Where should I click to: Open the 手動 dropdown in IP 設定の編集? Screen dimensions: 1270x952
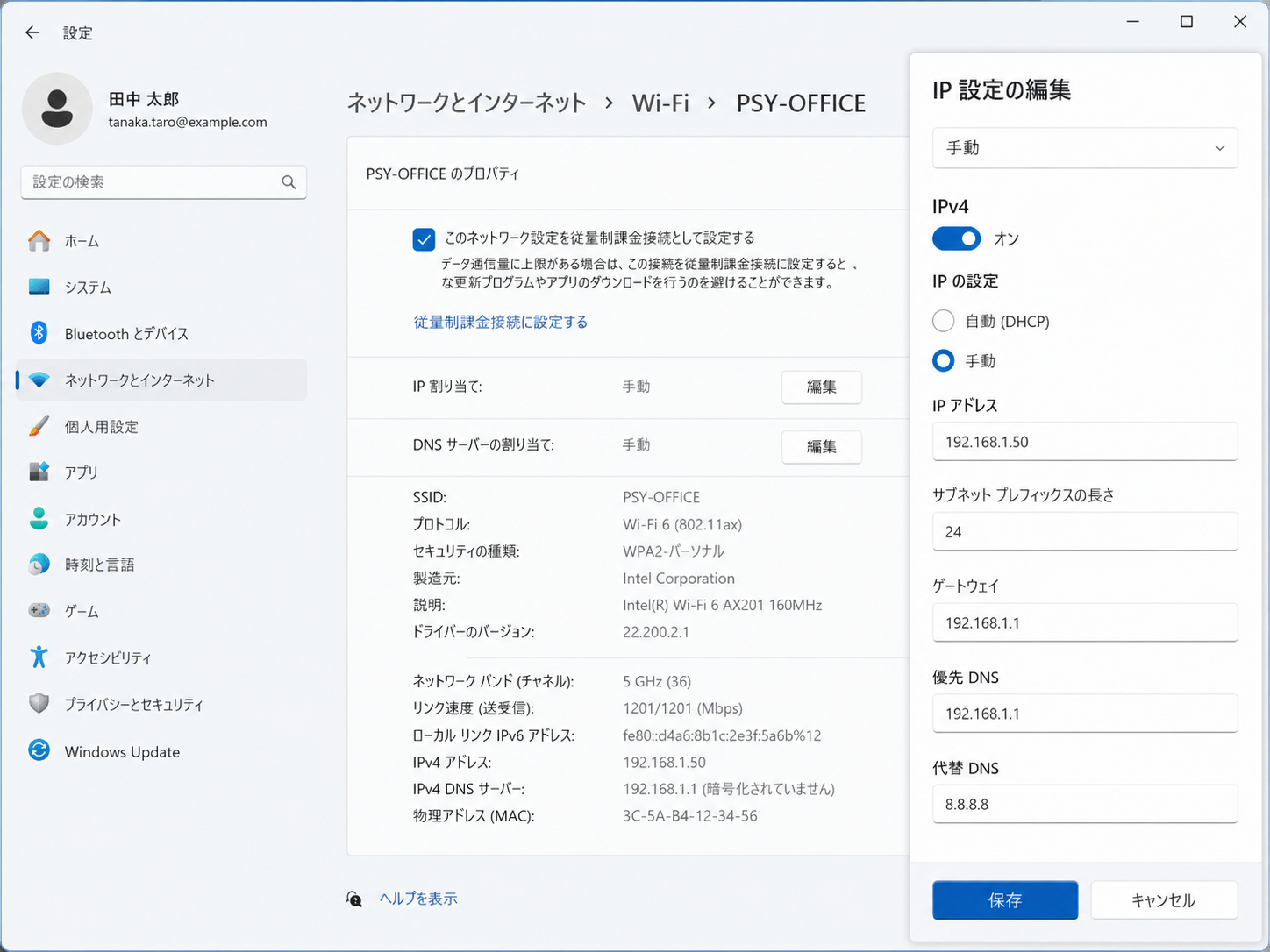tap(1084, 148)
